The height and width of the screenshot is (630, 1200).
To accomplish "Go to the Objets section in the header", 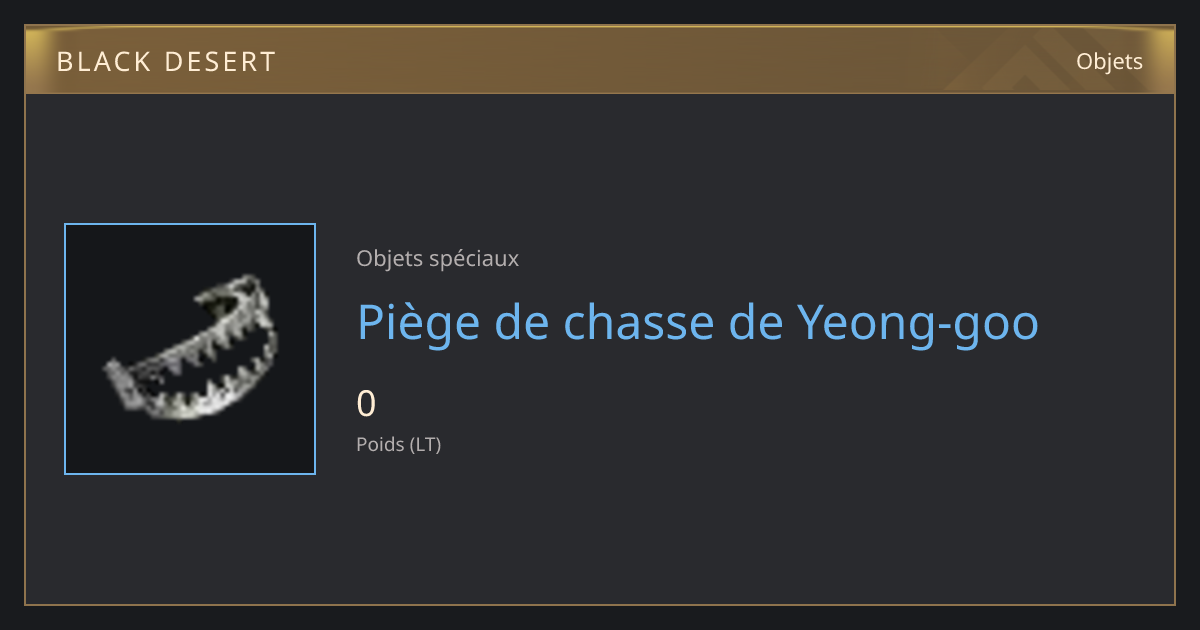I will 1109,61.
